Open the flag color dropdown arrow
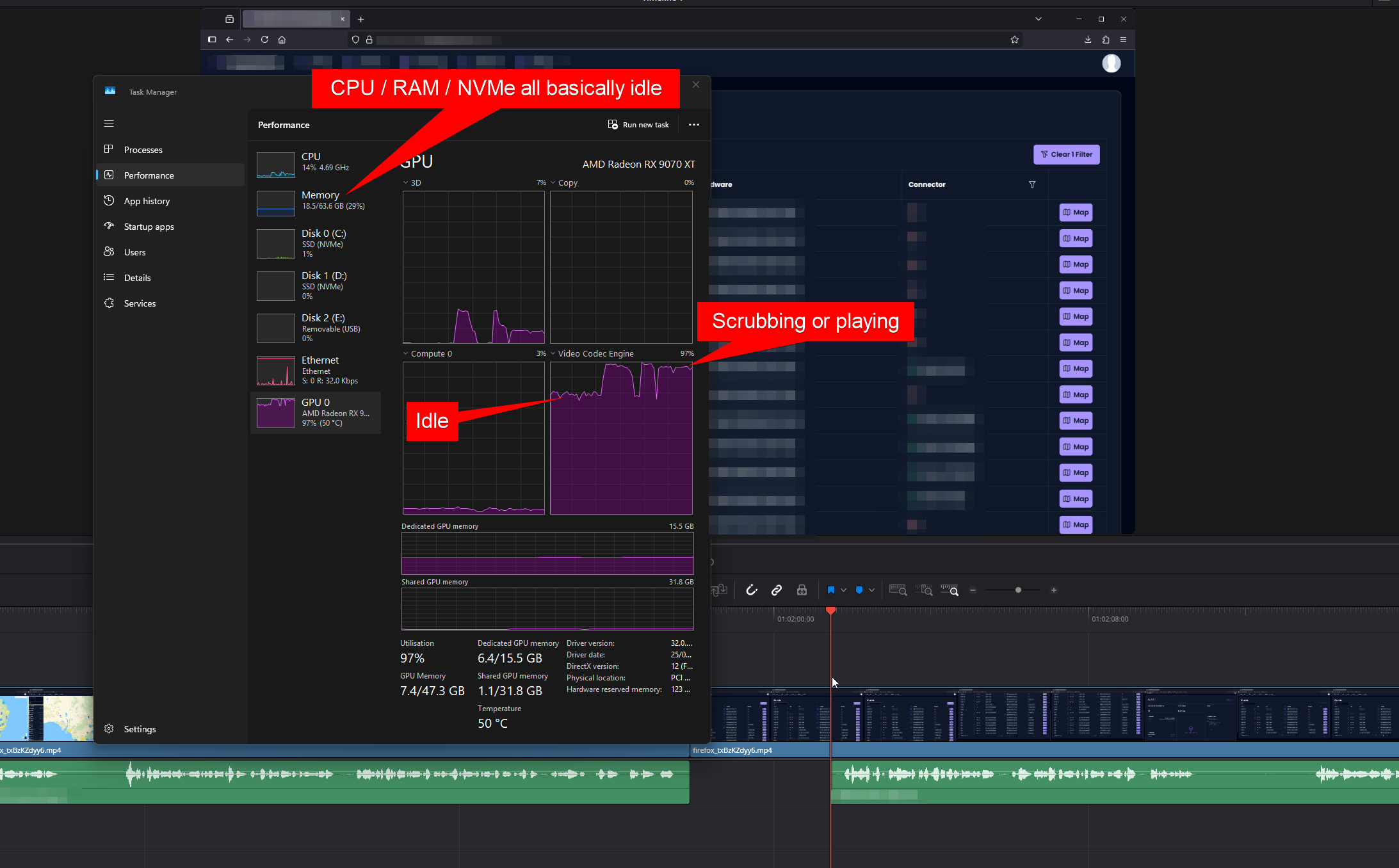Viewport: 1399px width, 868px height. [x=843, y=590]
